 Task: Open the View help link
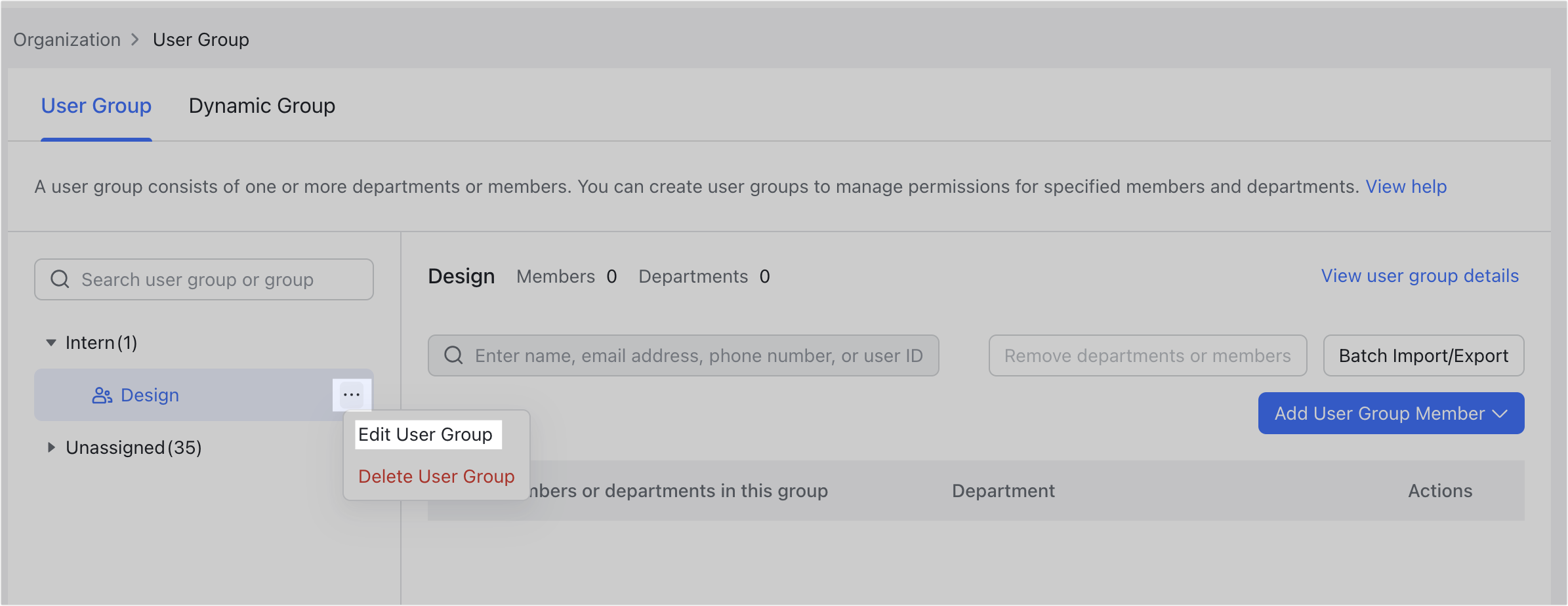[1406, 187]
